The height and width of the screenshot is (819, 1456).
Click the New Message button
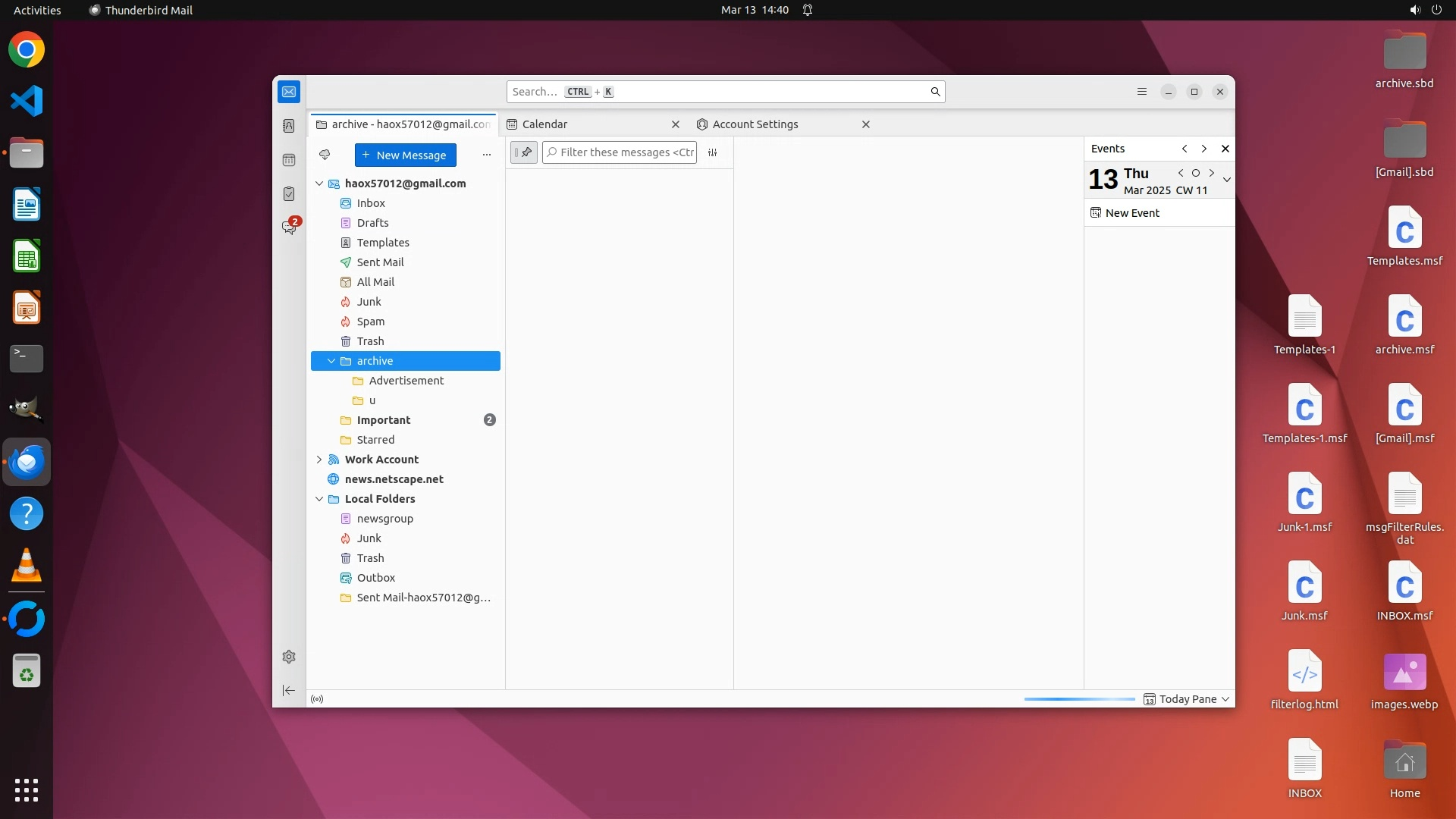point(405,155)
